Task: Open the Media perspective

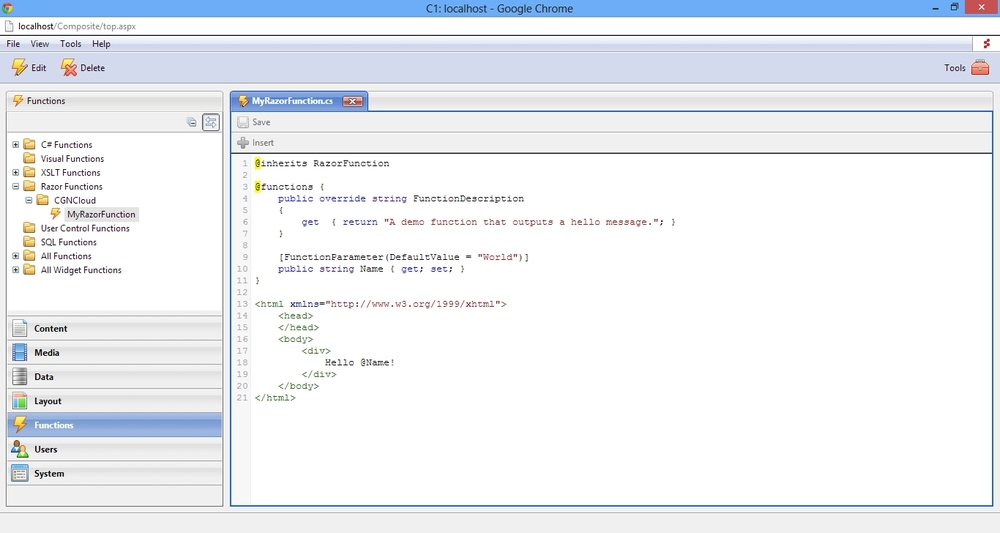Action: (x=46, y=353)
